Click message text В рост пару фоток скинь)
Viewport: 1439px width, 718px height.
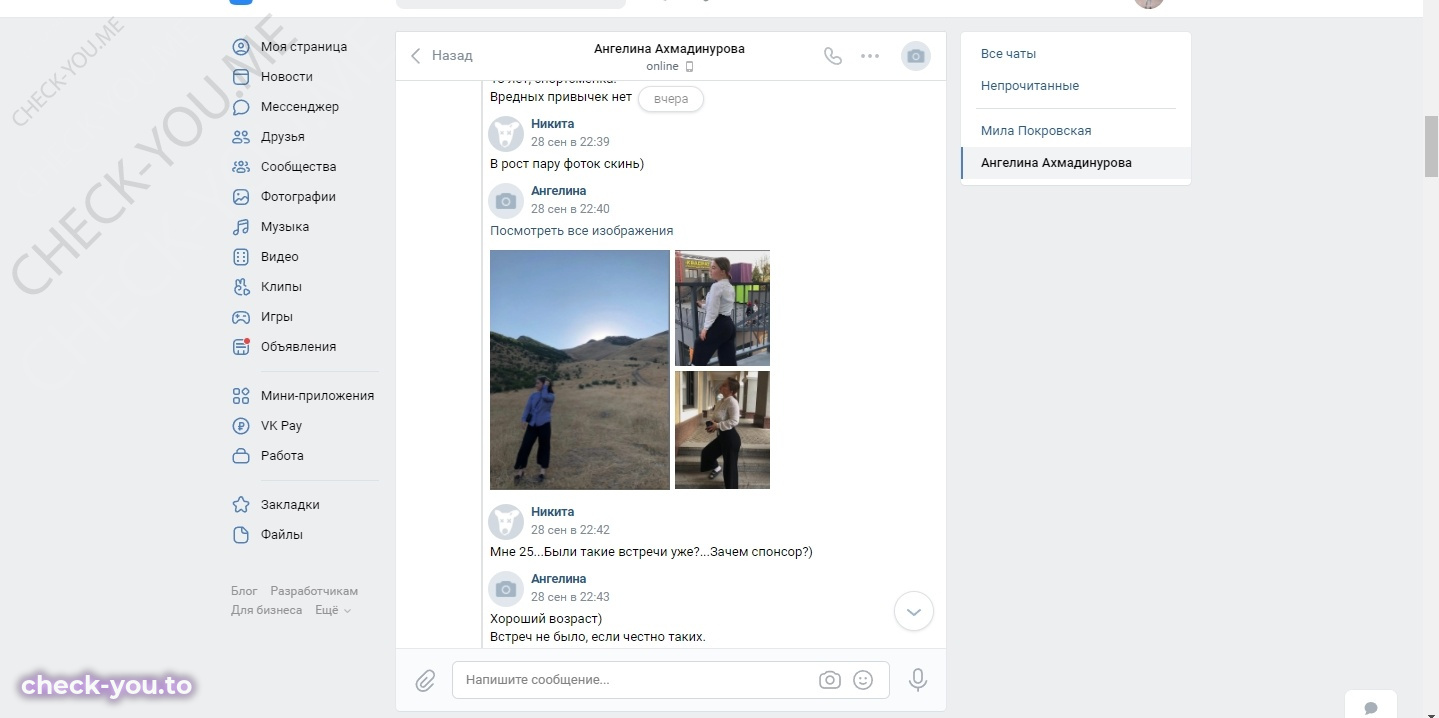click(x=567, y=164)
